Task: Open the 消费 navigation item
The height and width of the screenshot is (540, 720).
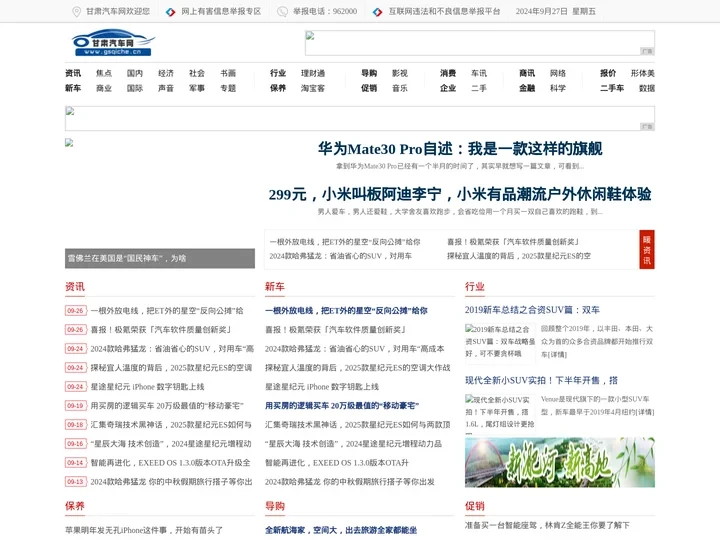Action: tap(448, 73)
